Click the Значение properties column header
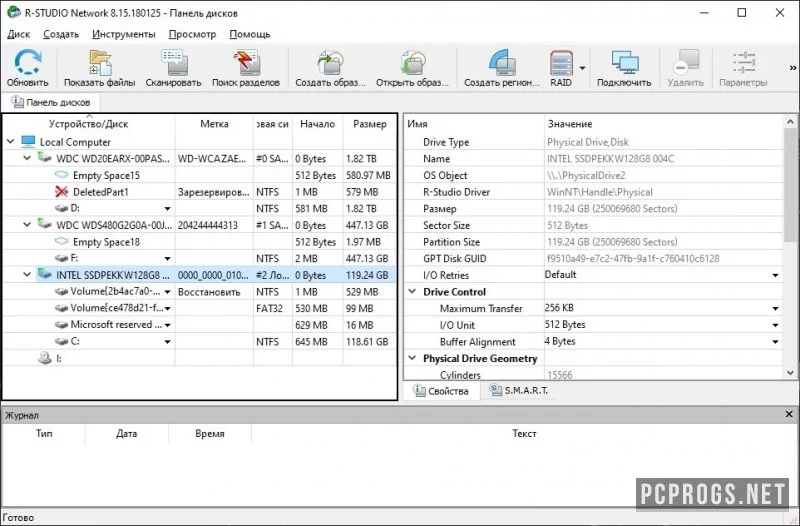This screenshot has width=800, height=526. [663, 124]
